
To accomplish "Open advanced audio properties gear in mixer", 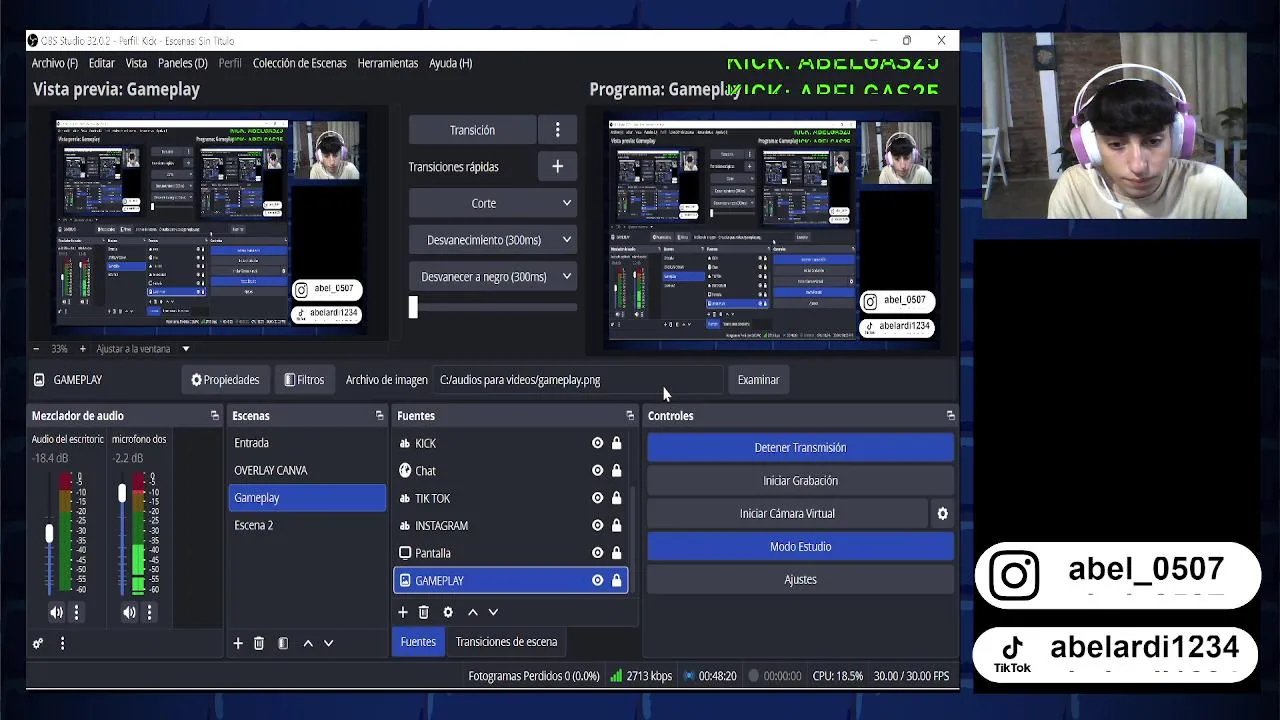I will pyautogui.click(x=38, y=643).
